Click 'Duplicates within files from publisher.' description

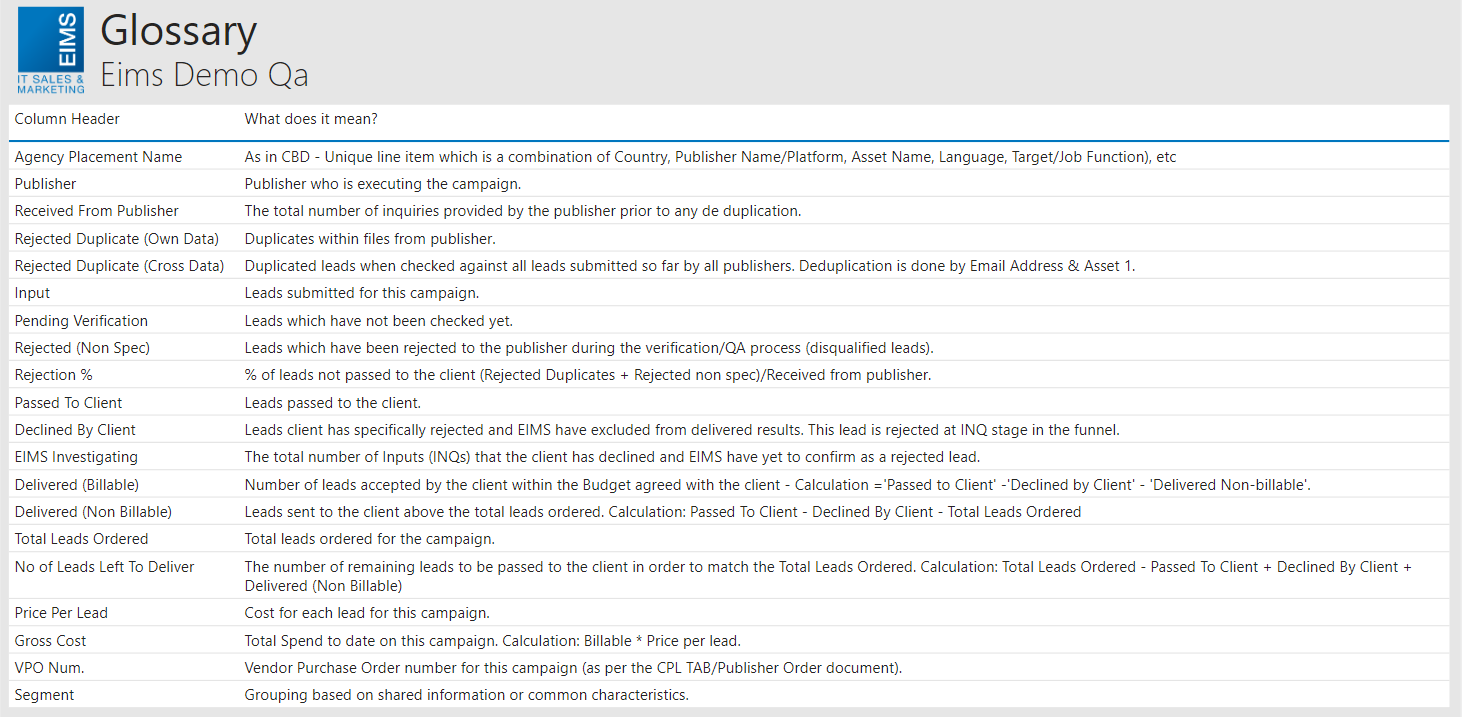370,238
